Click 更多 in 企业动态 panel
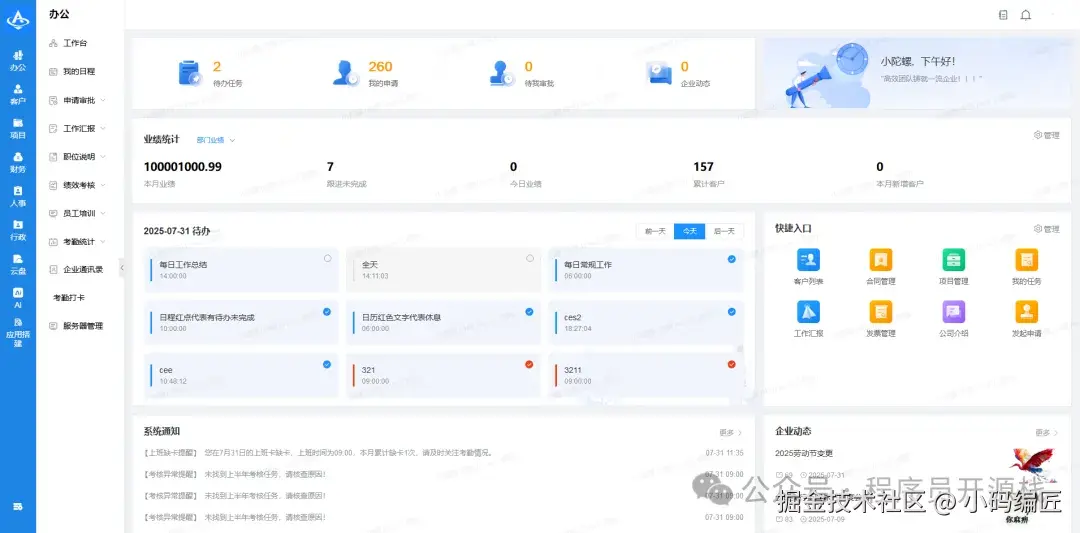Image resolution: width=1080 pixels, height=533 pixels. (x=1047, y=433)
